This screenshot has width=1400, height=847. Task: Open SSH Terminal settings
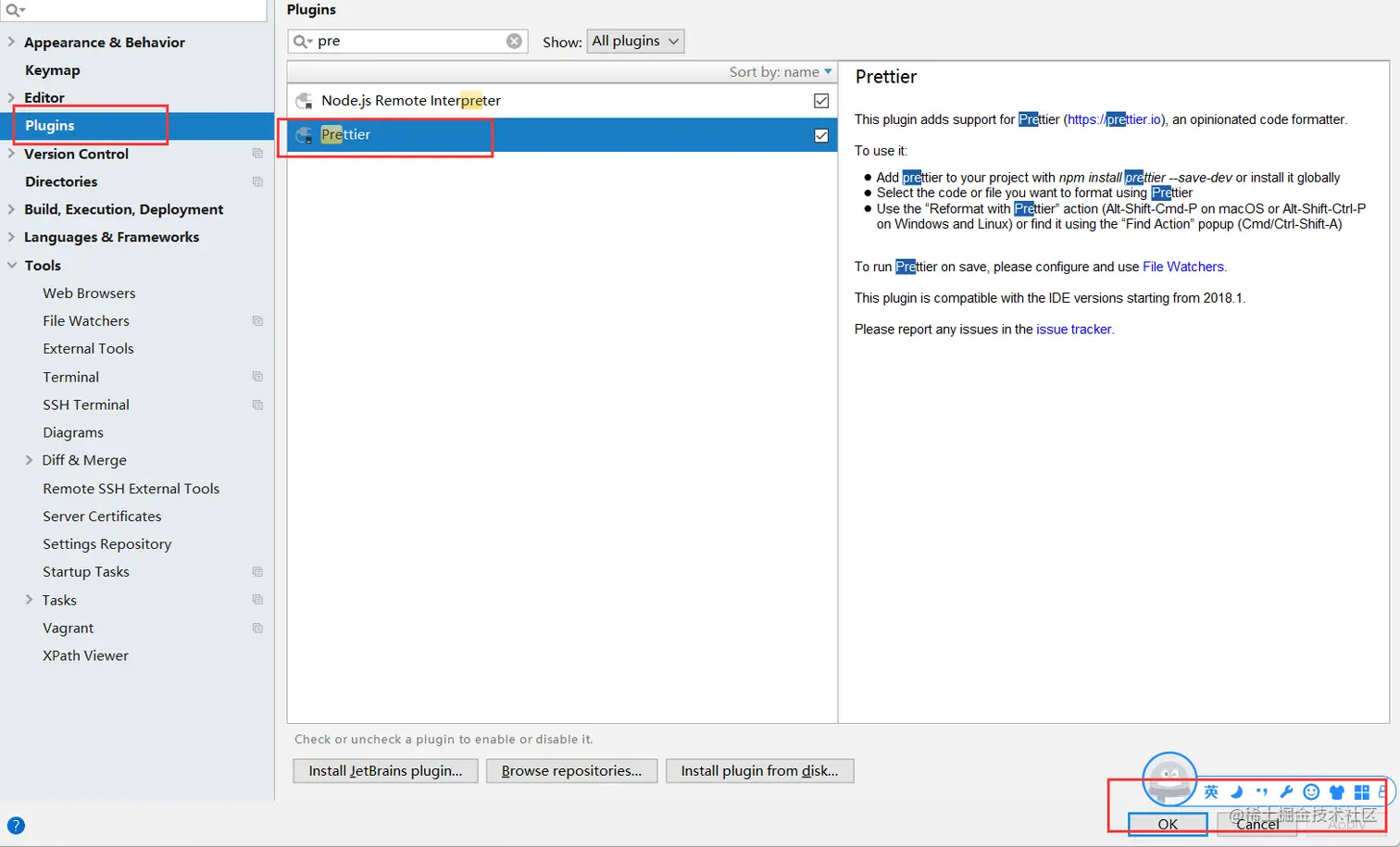tap(86, 405)
